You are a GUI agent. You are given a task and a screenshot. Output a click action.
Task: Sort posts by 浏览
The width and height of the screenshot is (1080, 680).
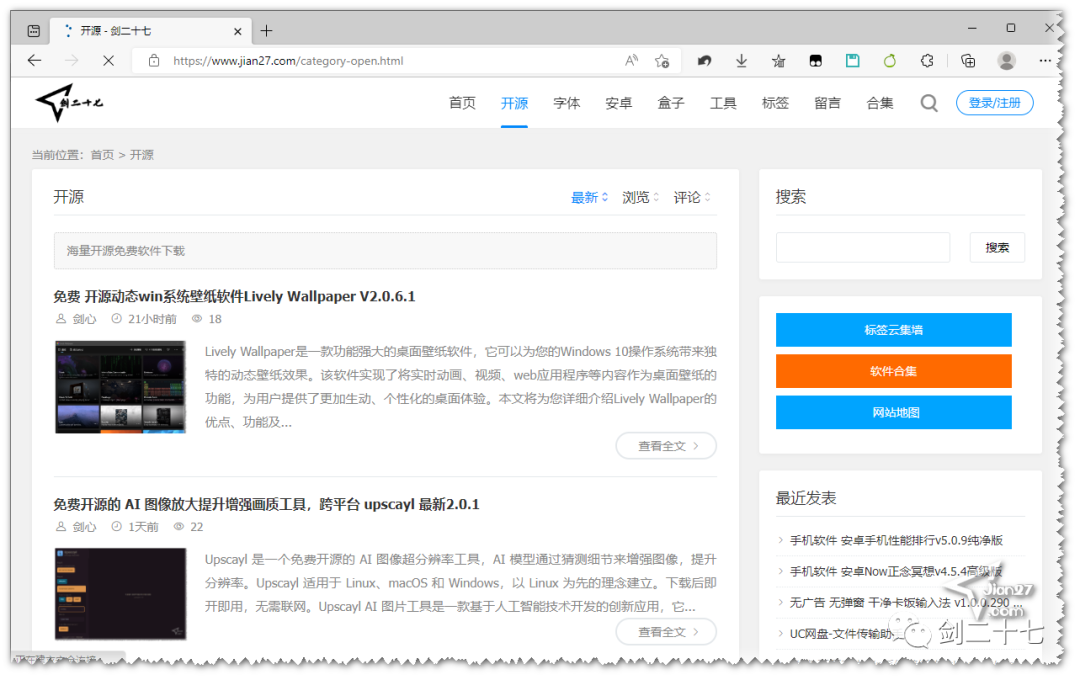tap(640, 198)
